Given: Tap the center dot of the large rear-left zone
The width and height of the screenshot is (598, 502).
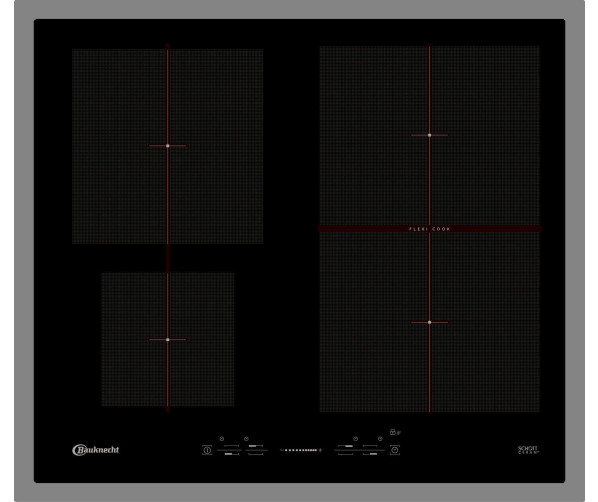Looking at the screenshot, I should point(167,146).
